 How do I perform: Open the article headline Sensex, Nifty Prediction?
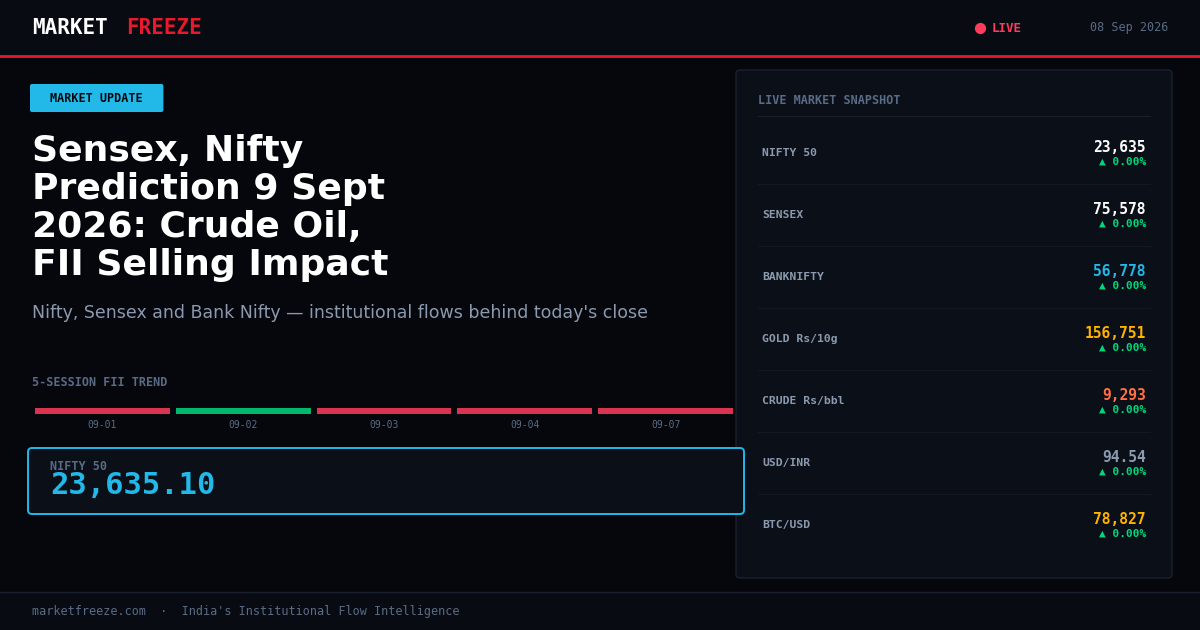(x=210, y=208)
